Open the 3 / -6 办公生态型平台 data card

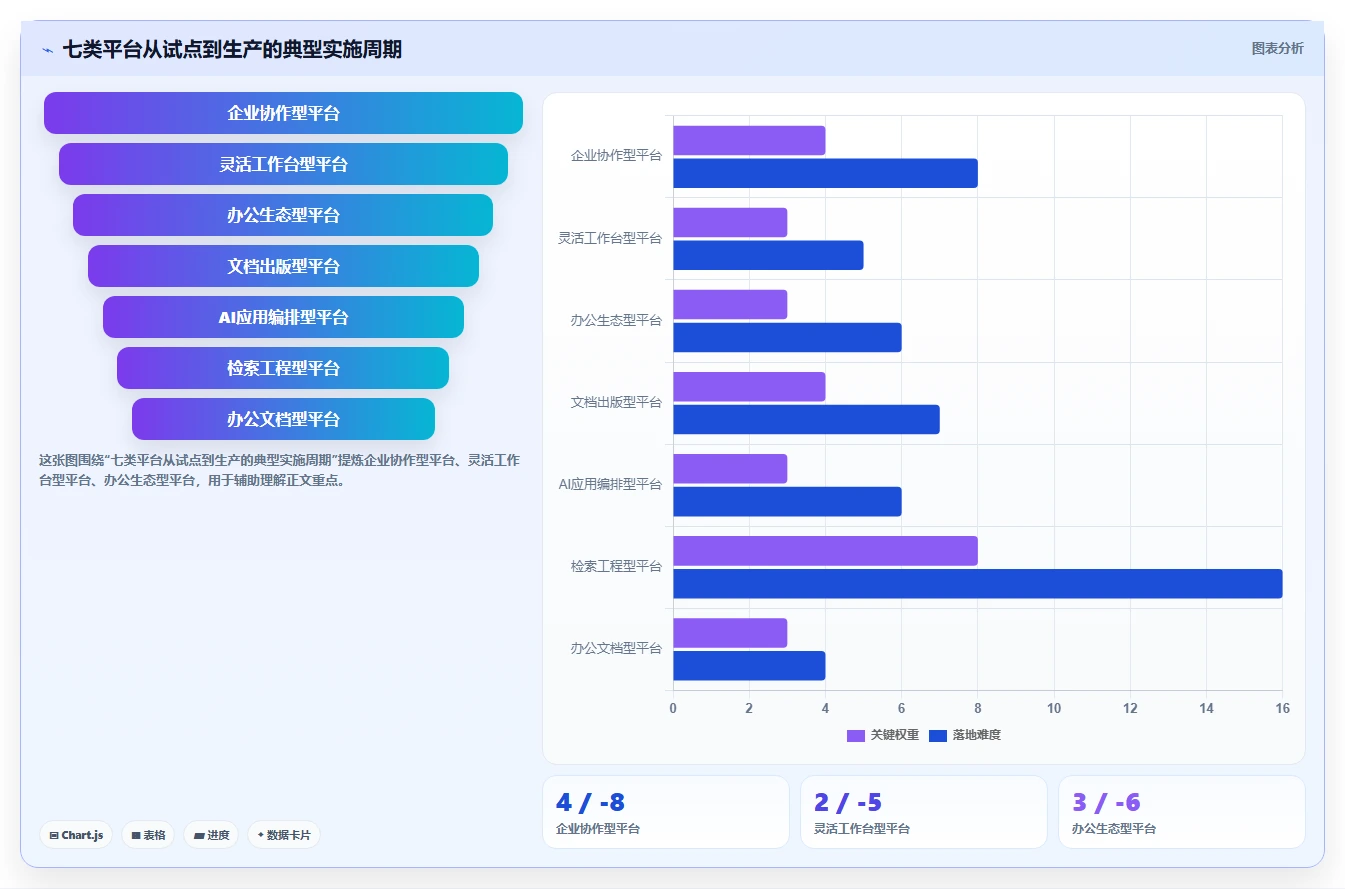coord(1182,812)
